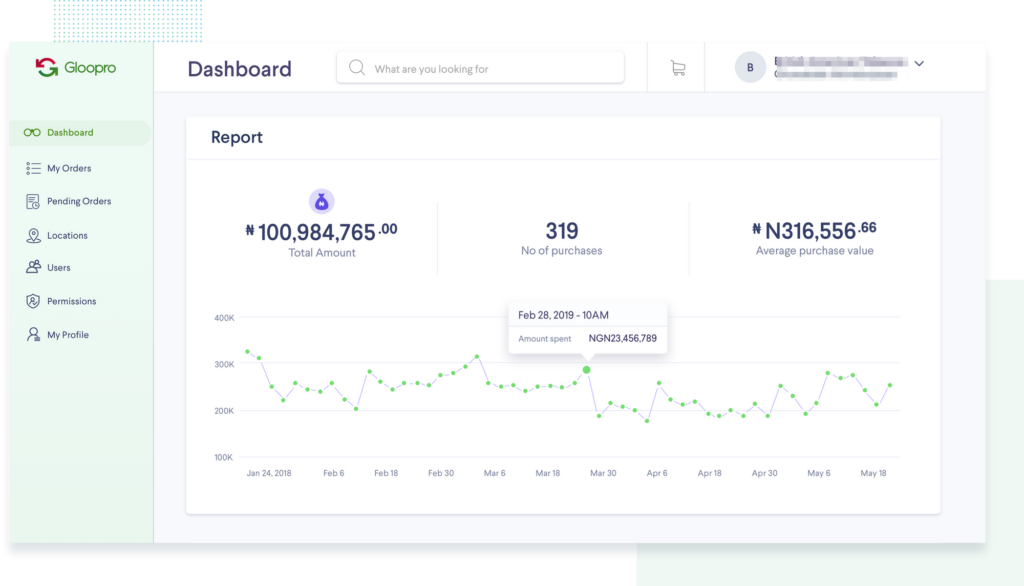Click the My Profile person icon
The image size is (1024, 586).
click(x=33, y=335)
